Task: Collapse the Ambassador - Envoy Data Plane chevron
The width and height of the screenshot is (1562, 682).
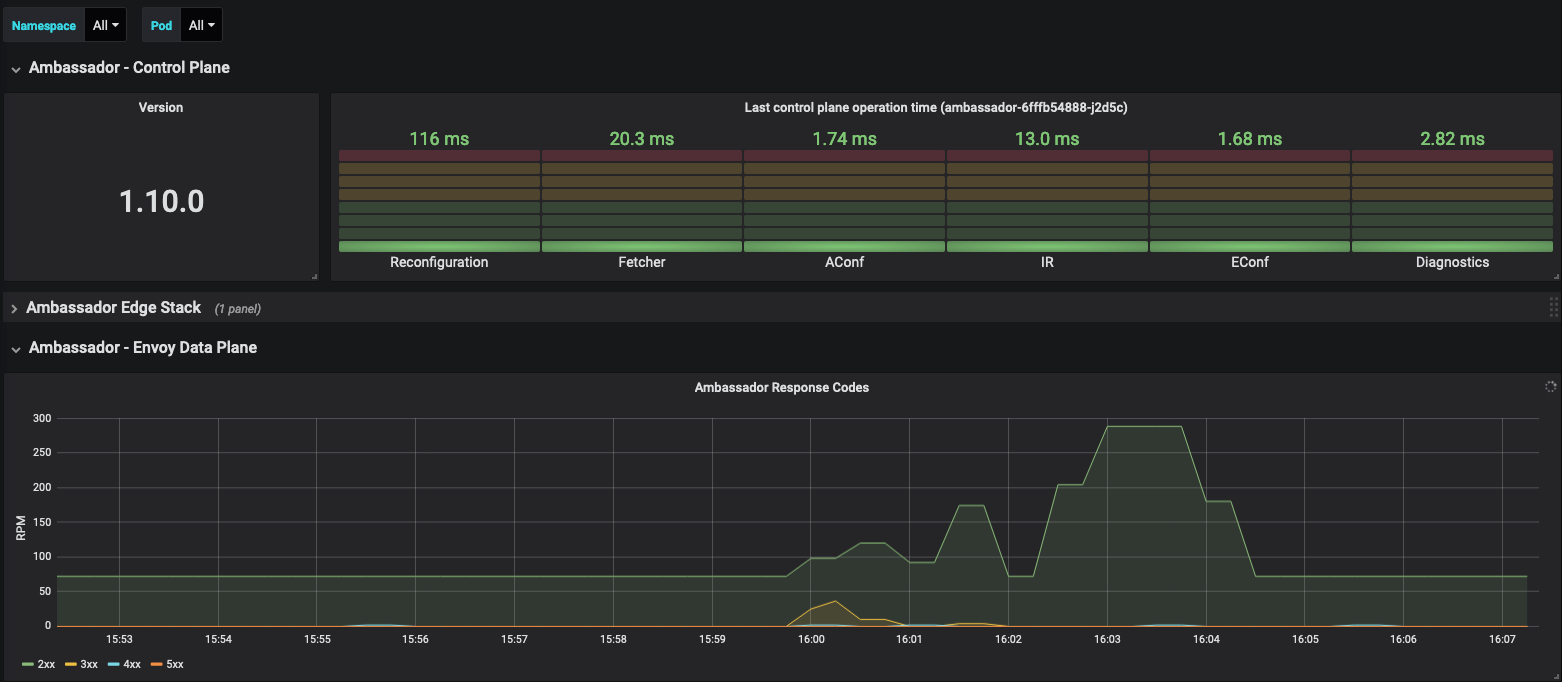Action: point(15,349)
